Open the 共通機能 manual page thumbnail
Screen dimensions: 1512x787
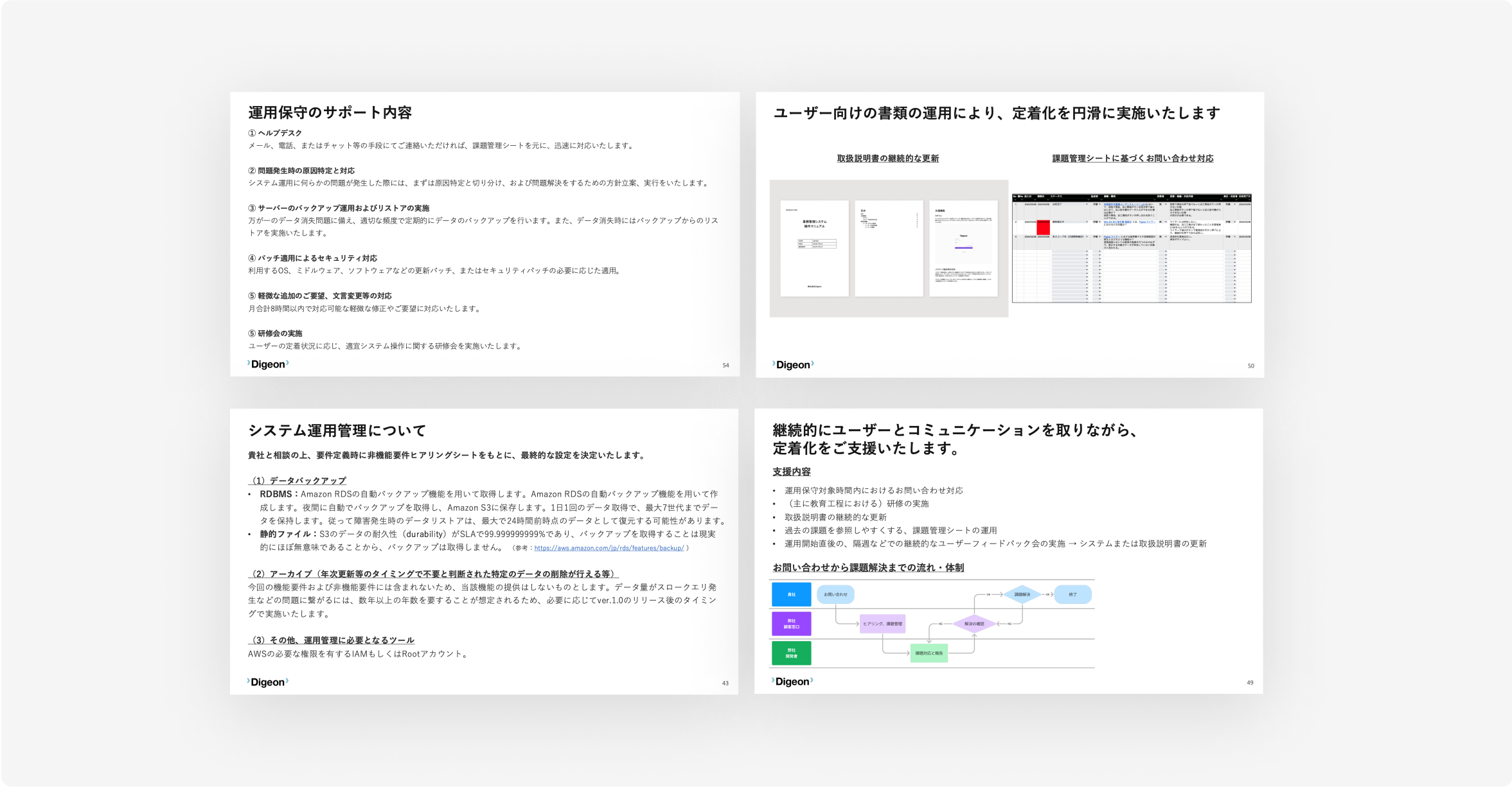pos(963,249)
